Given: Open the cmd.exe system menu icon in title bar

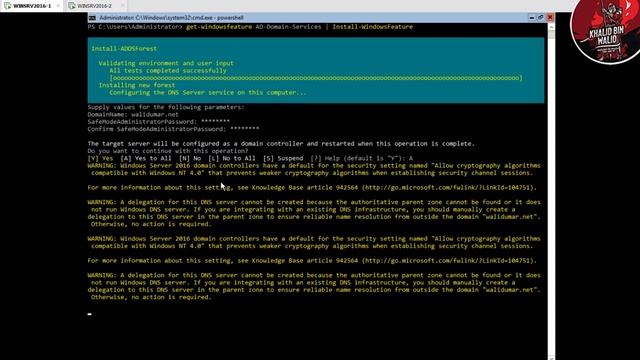Looking at the screenshot, I should click(92, 18).
